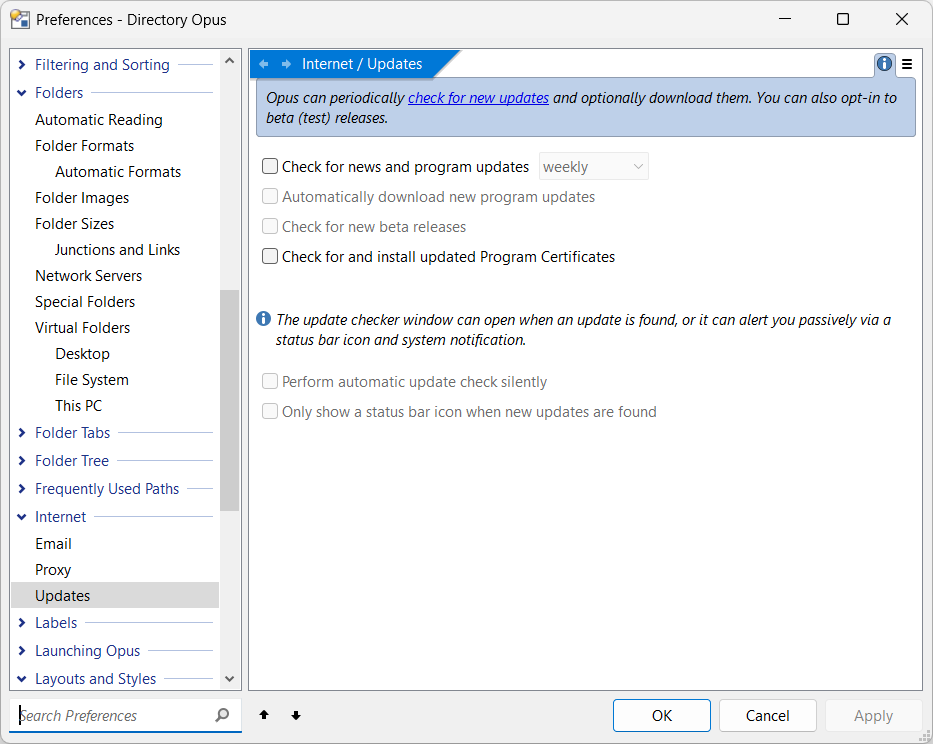This screenshot has height=744, width=933.
Task: Tick Only show a status bar icon option
Action: 270,411
